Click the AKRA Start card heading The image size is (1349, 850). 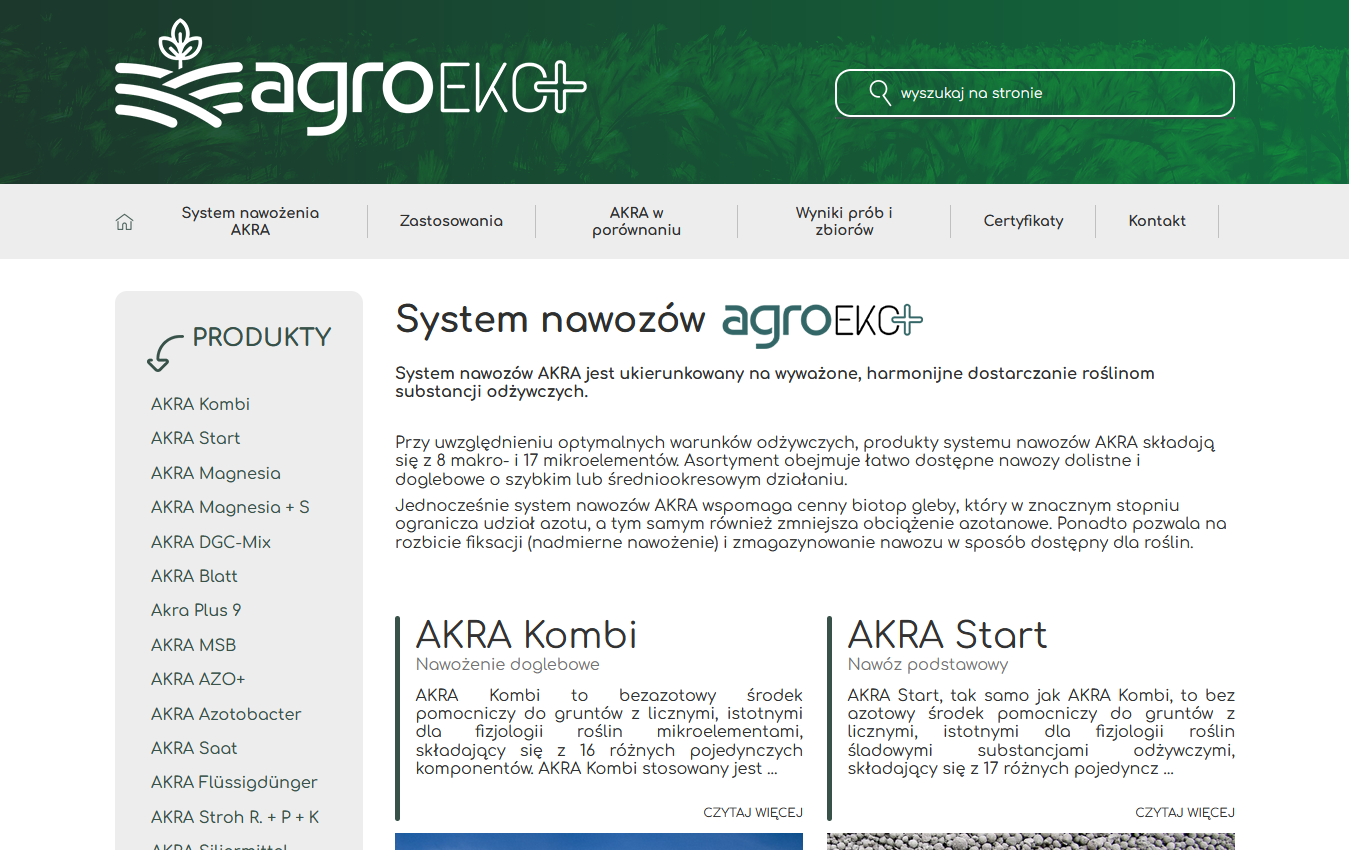[947, 634]
